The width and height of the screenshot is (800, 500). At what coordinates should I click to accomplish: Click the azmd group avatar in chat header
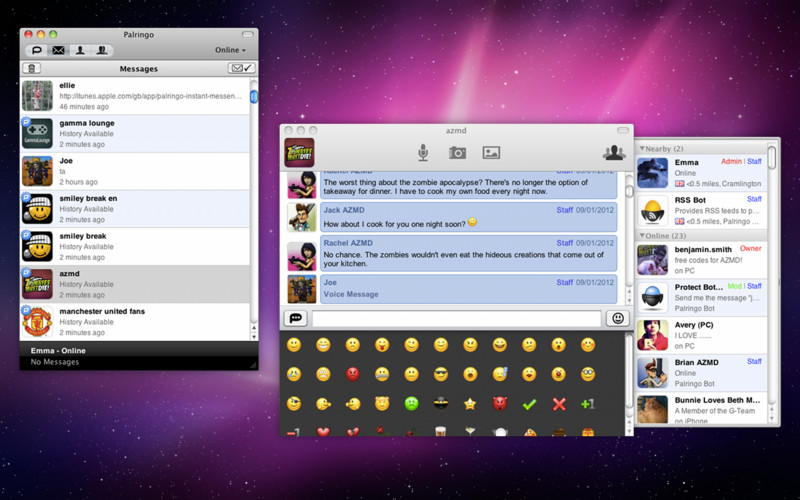(x=299, y=153)
